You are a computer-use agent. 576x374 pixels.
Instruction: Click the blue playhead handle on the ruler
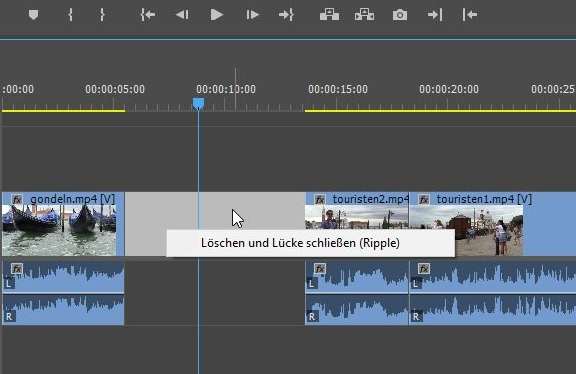pos(198,104)
